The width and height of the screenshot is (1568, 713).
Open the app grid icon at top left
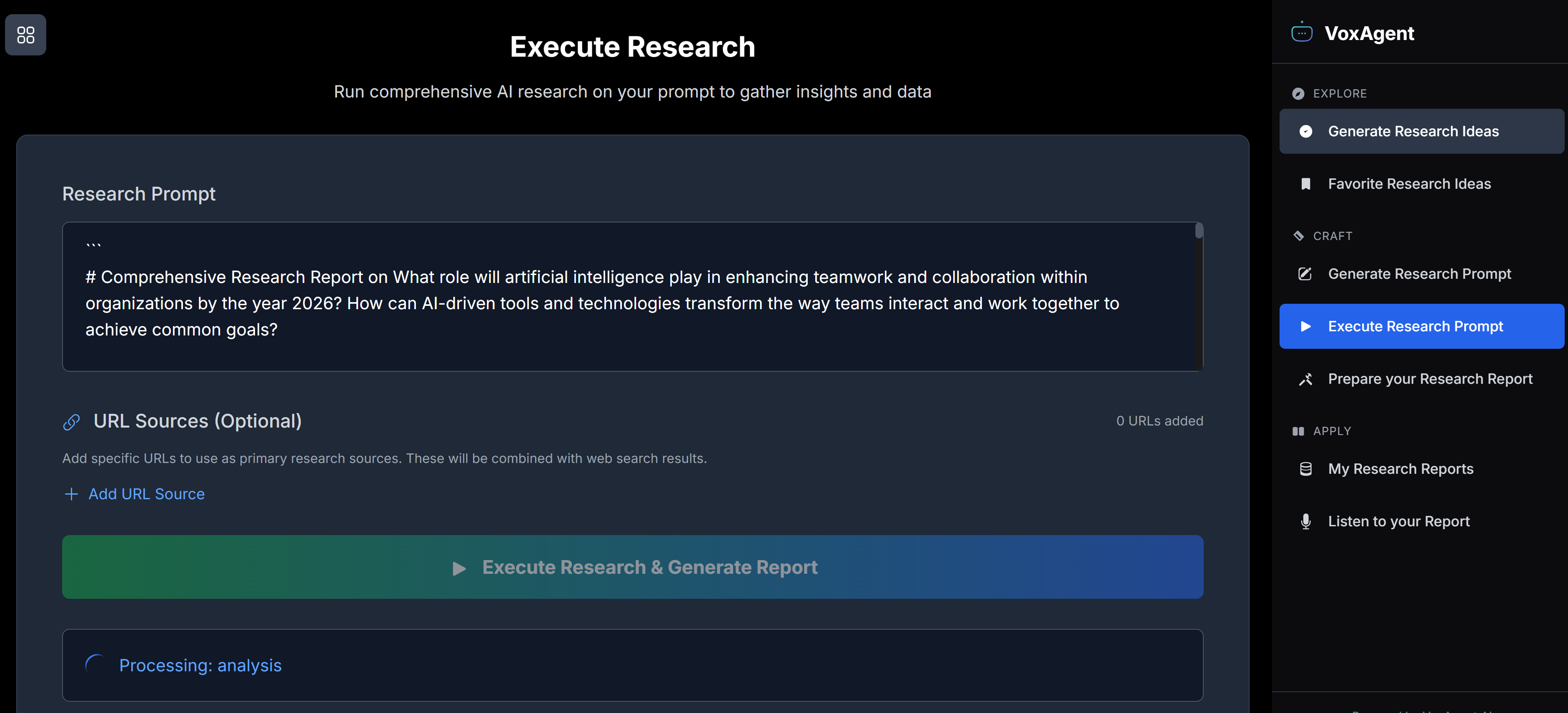[x=25, y=35]
